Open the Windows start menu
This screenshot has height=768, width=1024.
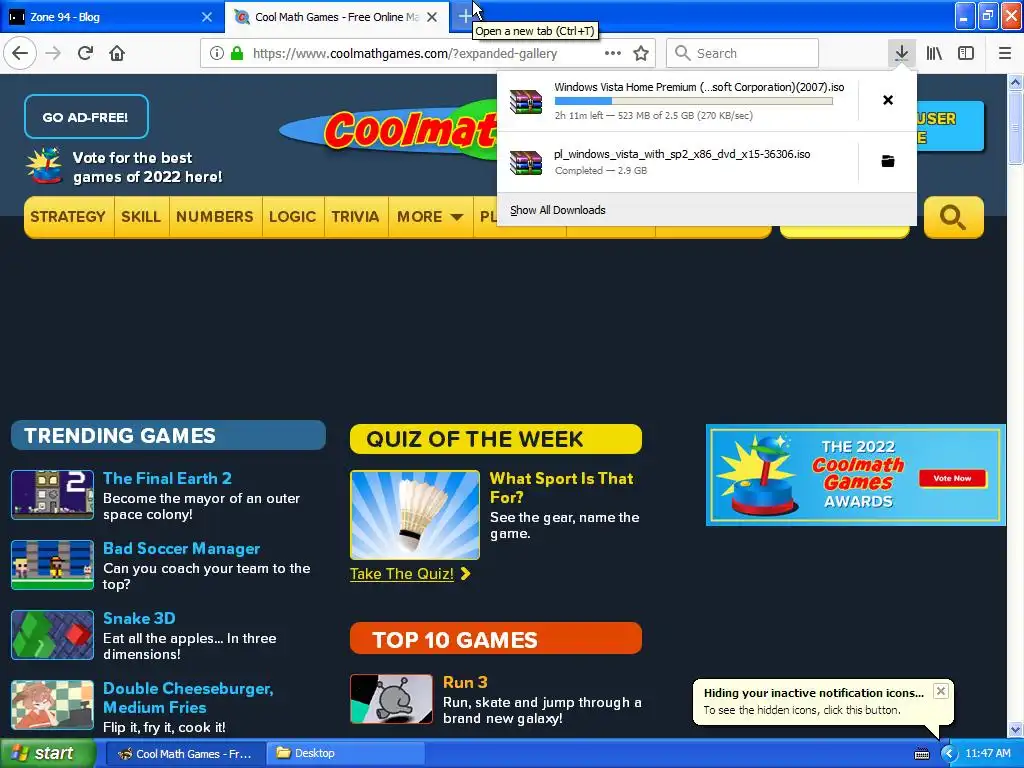(x=46, y=754)
